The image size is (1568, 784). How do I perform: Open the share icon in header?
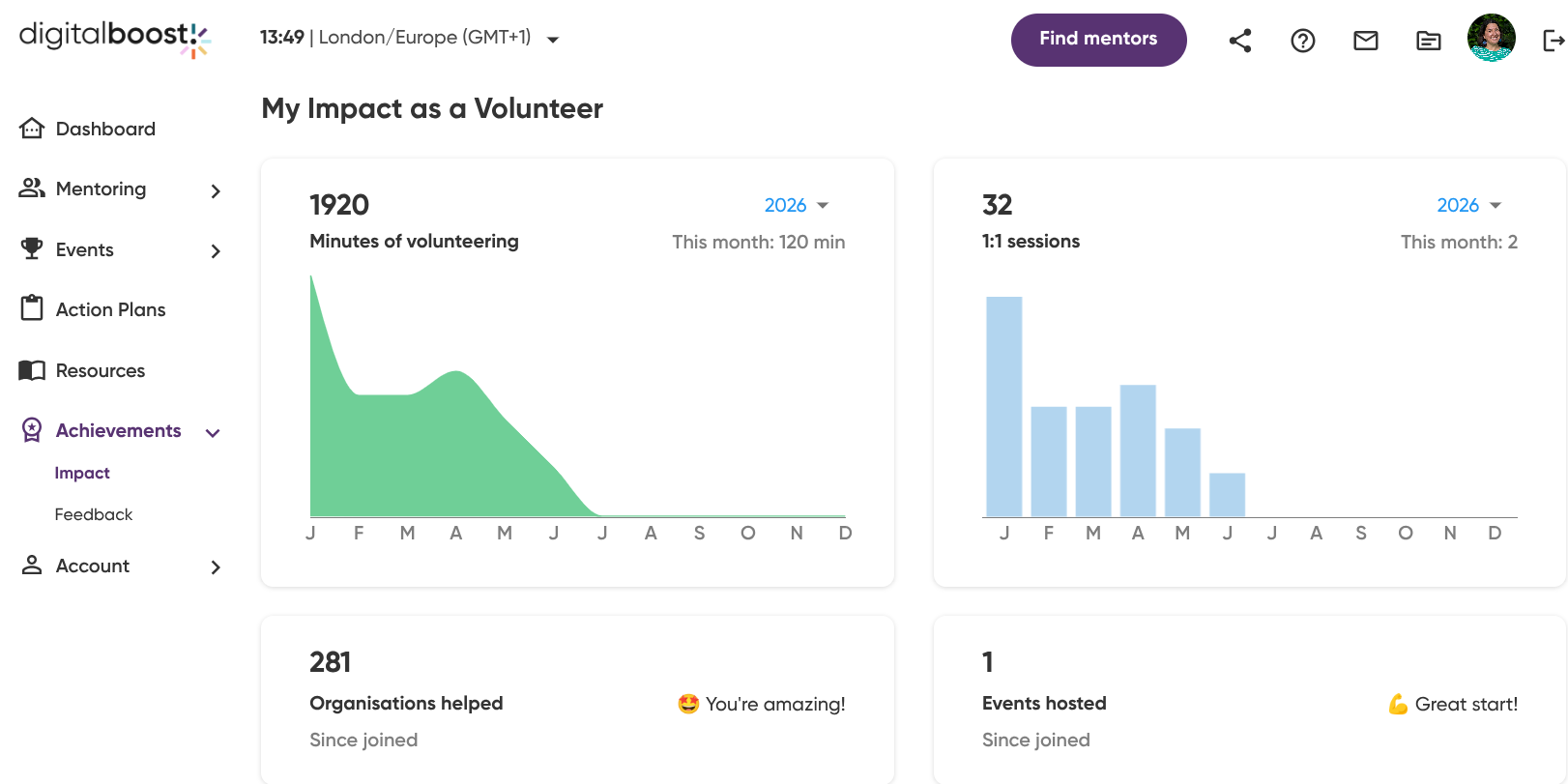[1240, 41]
